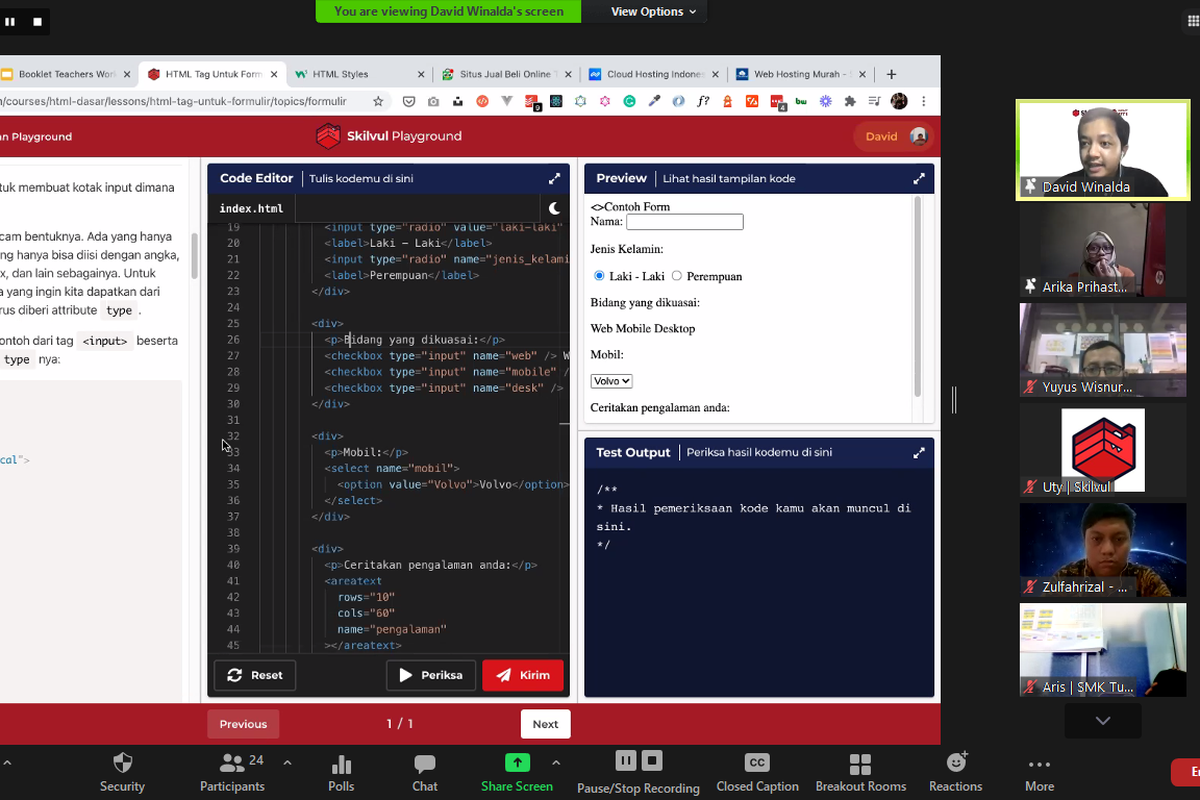Screen dimensions: 1200x800
Task: Select the Laki - Laki radio button
Action: click(600, 276)
